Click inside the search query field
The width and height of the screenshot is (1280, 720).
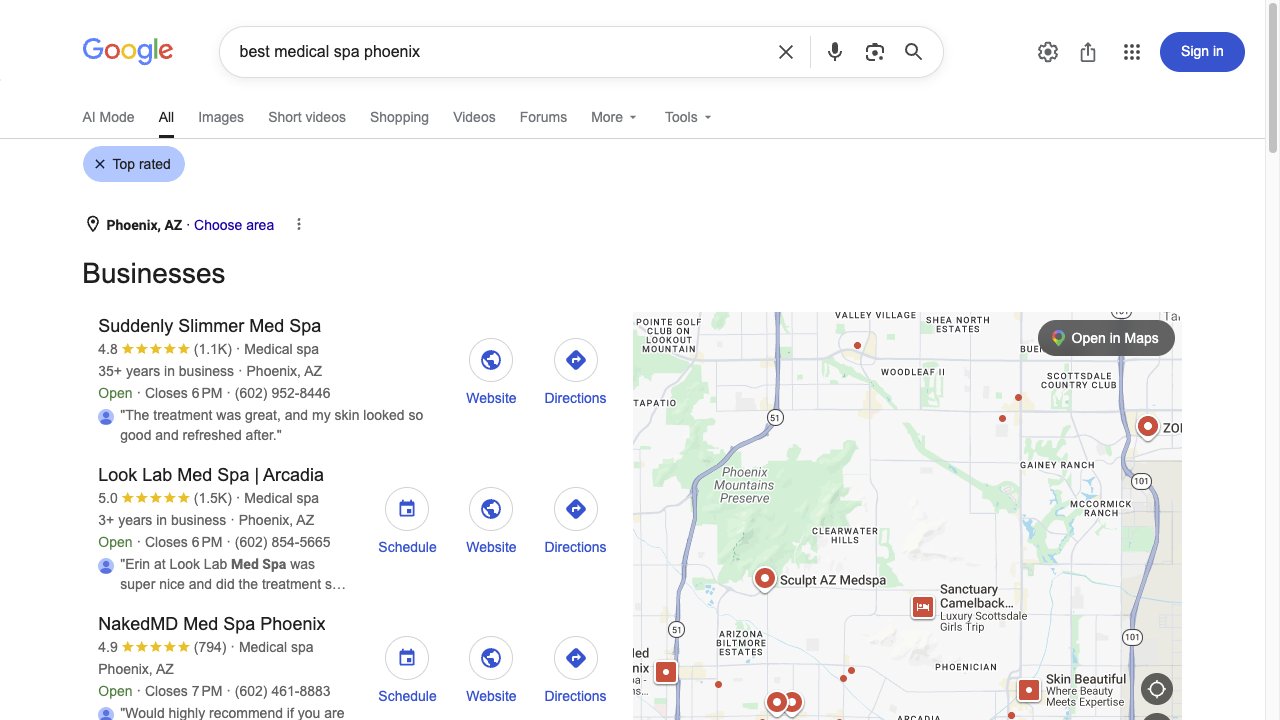click(500, 52)
